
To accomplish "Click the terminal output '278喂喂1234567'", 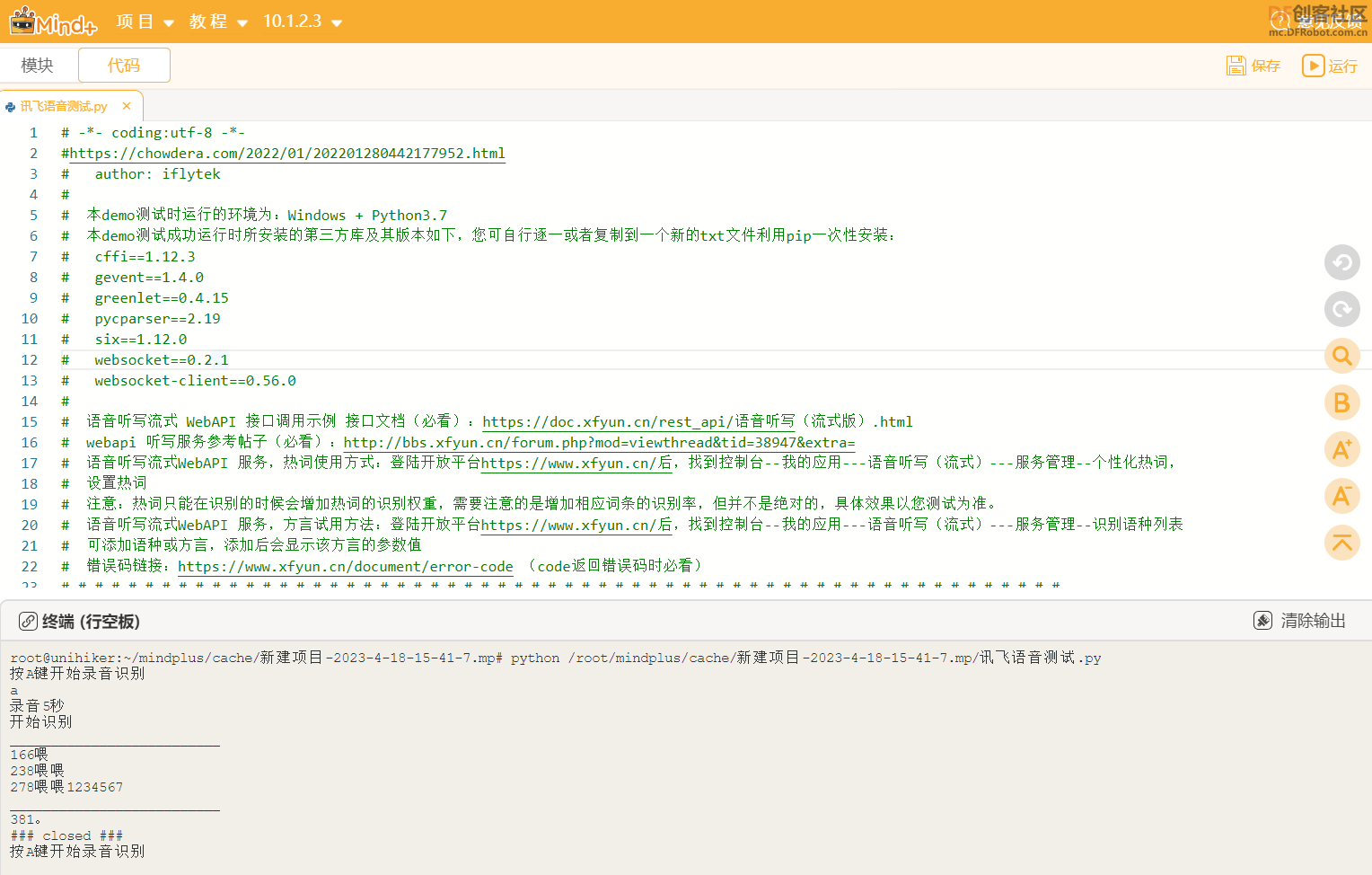I will pos(66,787).
